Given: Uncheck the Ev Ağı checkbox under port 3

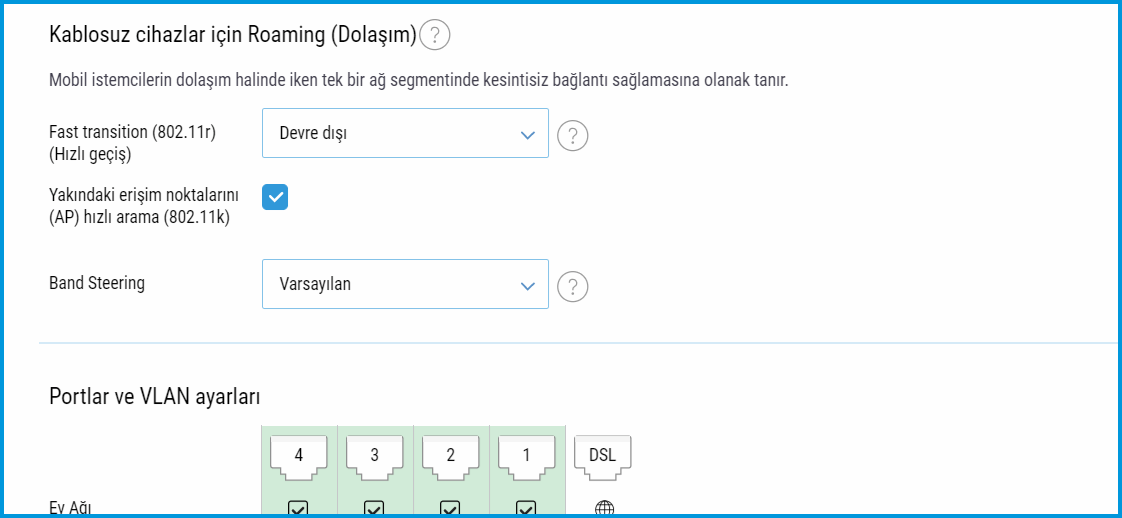Looking at the screenshot, I should (x=374, y=508).
